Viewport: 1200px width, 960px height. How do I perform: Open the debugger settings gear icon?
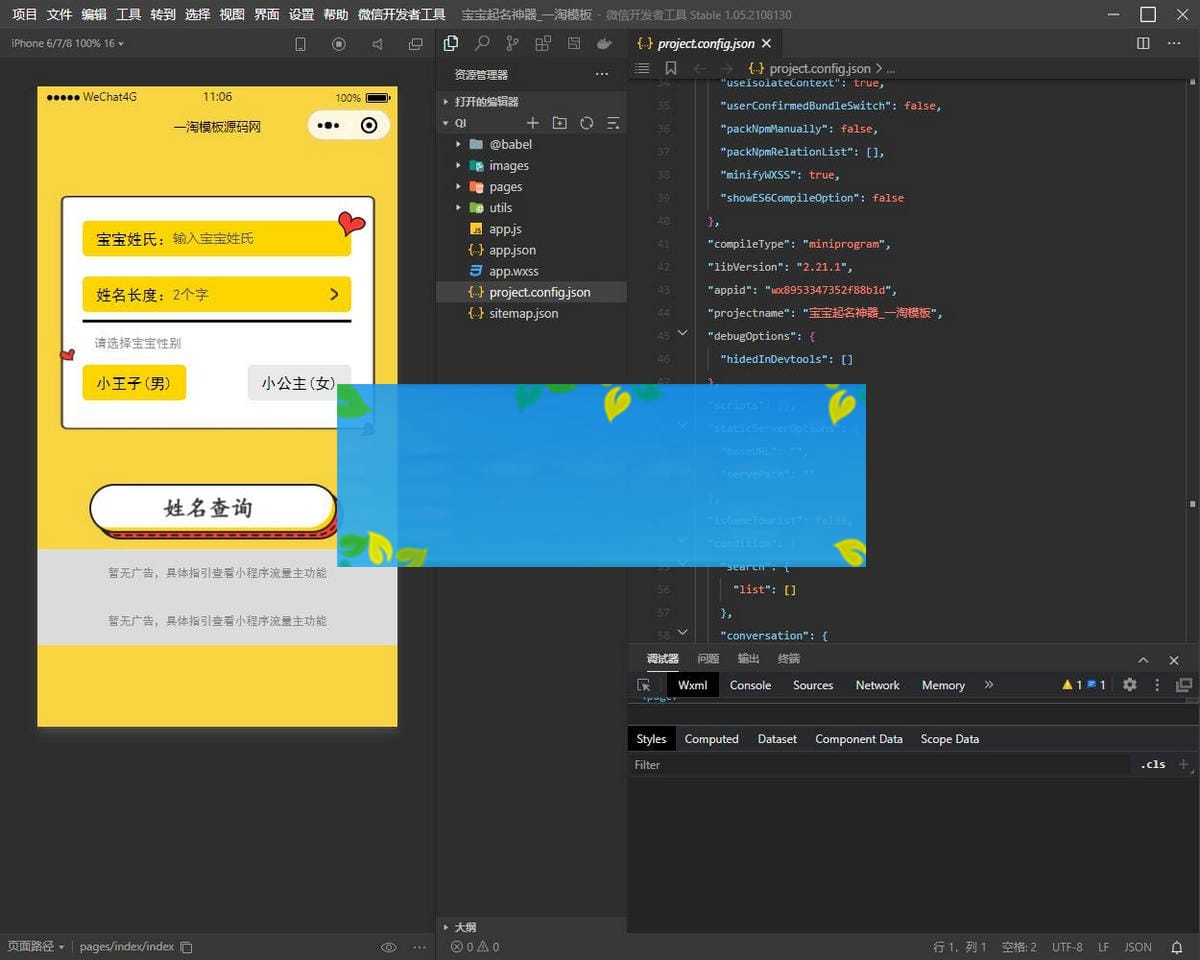click(1130, 685)
